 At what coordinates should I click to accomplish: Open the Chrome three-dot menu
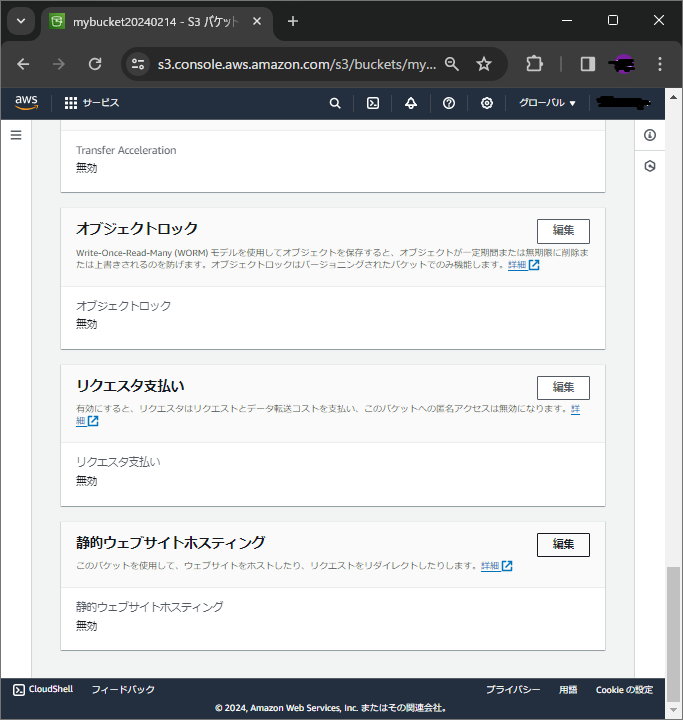(660, 64)
